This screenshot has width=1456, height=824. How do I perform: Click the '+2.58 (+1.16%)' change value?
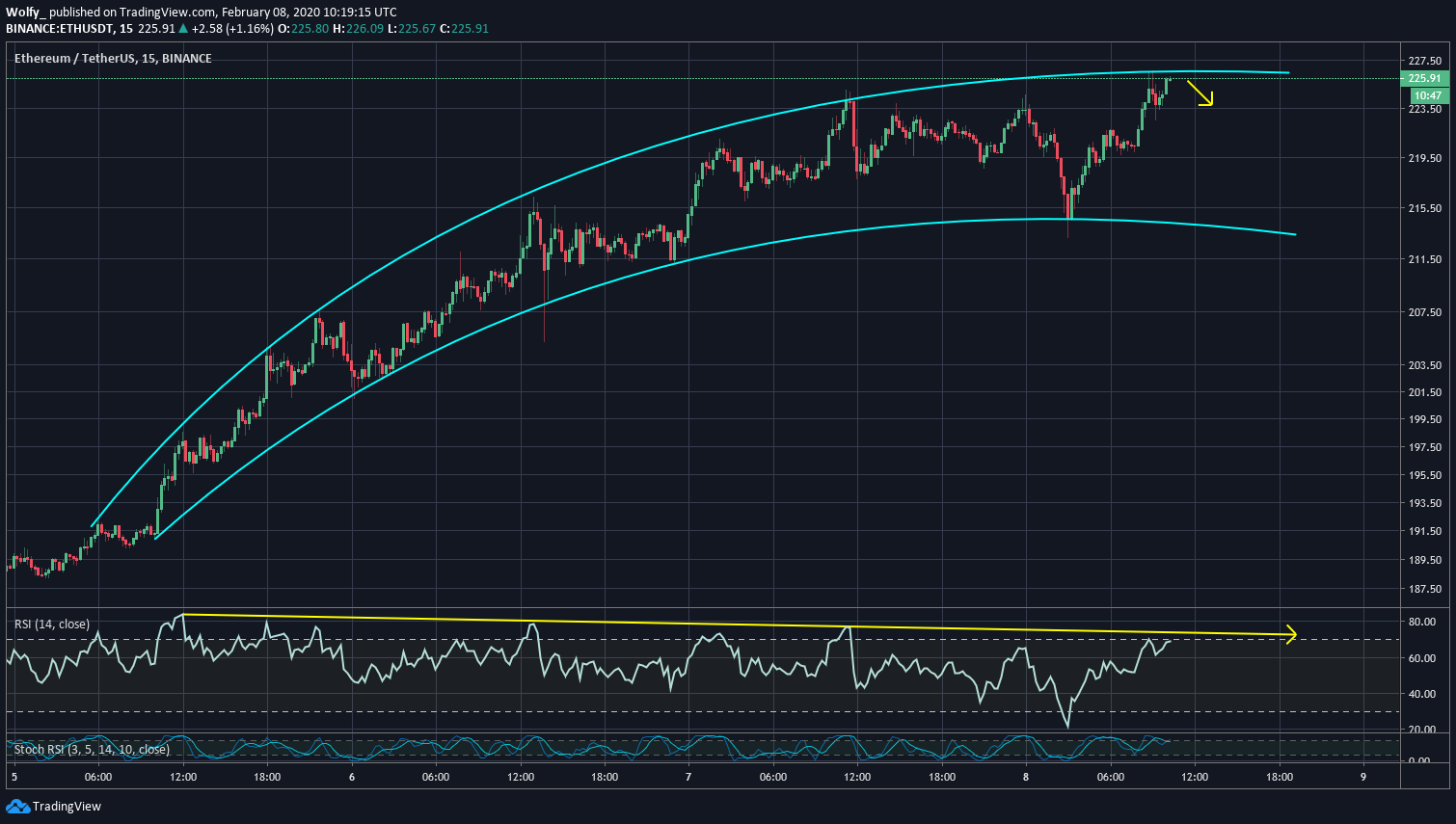pyautogui.click(x=233, y=28)
